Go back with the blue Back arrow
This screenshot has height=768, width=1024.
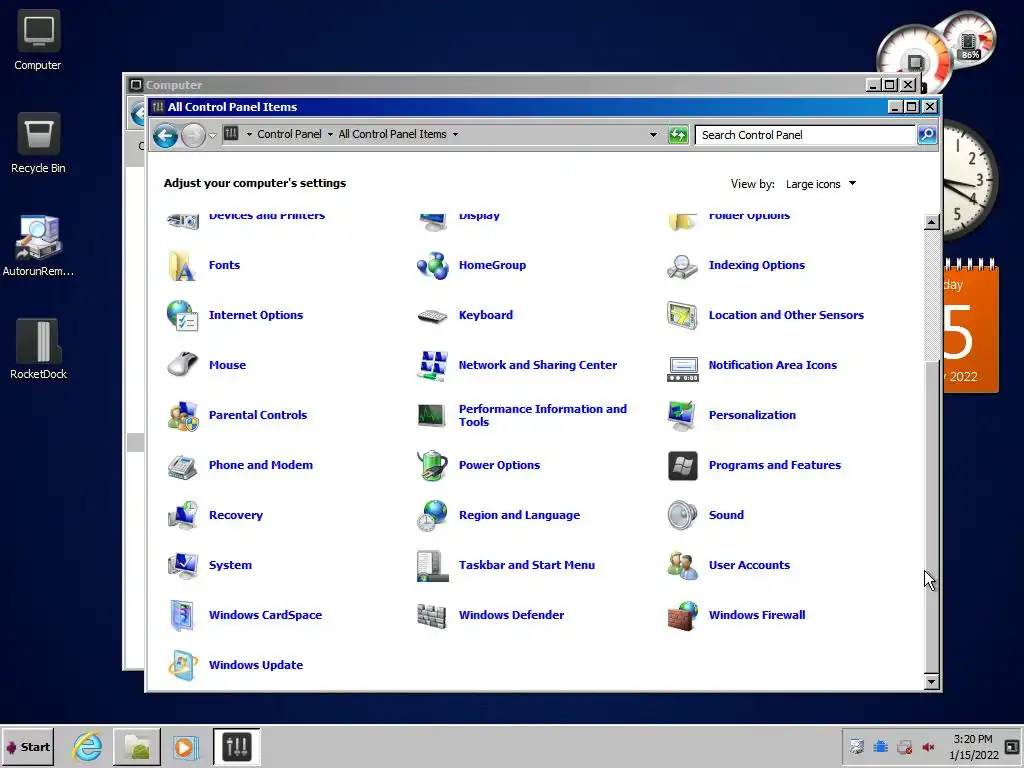coord(165,135)
